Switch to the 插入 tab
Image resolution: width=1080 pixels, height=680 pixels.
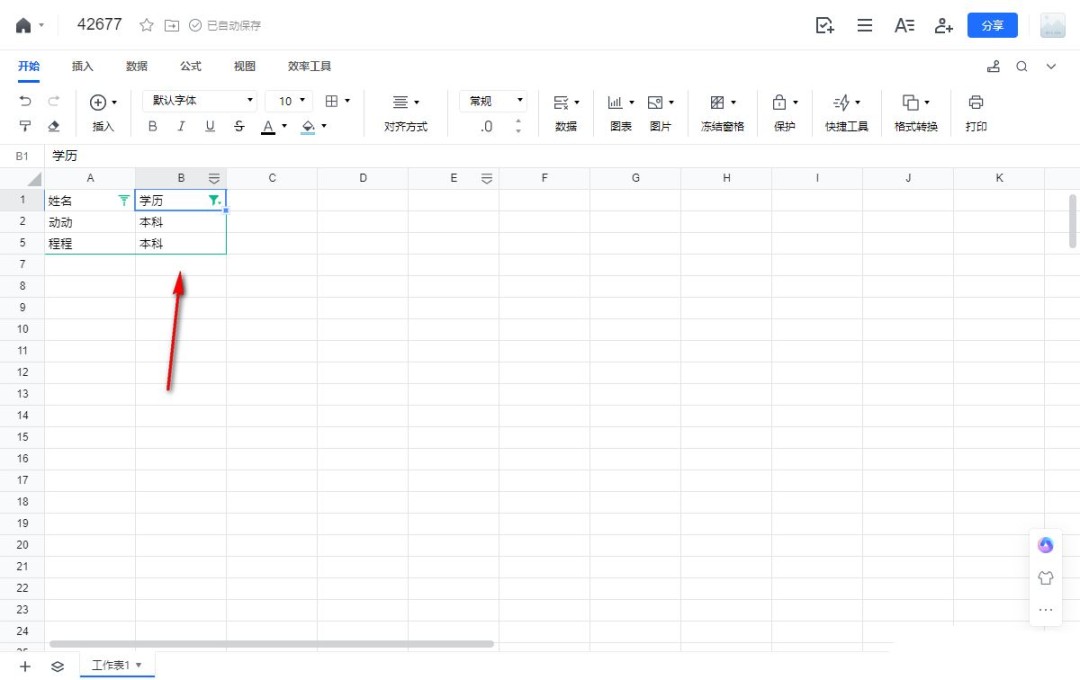click(x=82, y=66)
